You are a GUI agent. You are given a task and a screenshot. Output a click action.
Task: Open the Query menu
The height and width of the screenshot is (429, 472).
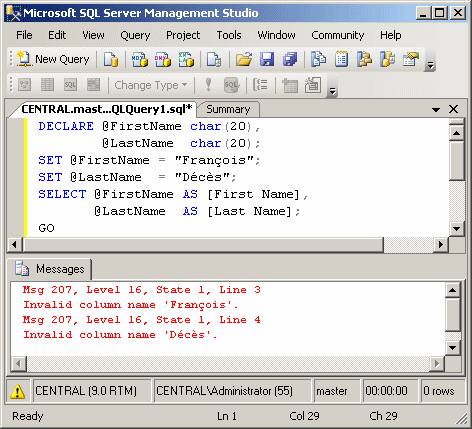(135, 35)
